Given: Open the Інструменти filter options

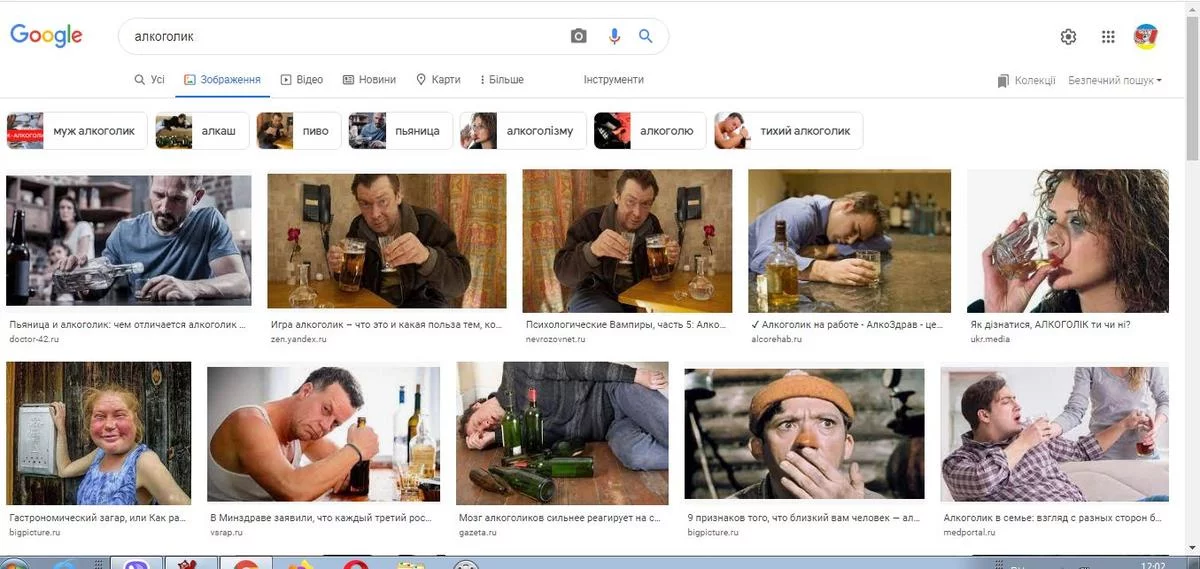Looking at the screenshot, I should pos(613,80).
